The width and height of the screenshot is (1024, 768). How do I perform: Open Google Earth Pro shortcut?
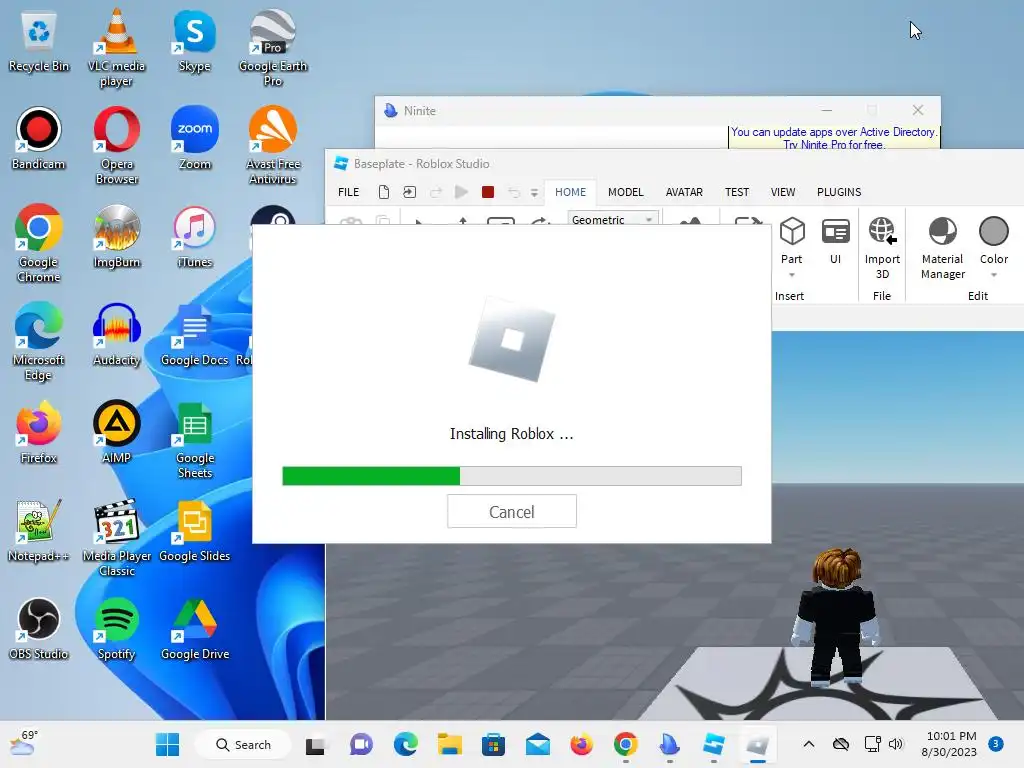click(273, 47)
